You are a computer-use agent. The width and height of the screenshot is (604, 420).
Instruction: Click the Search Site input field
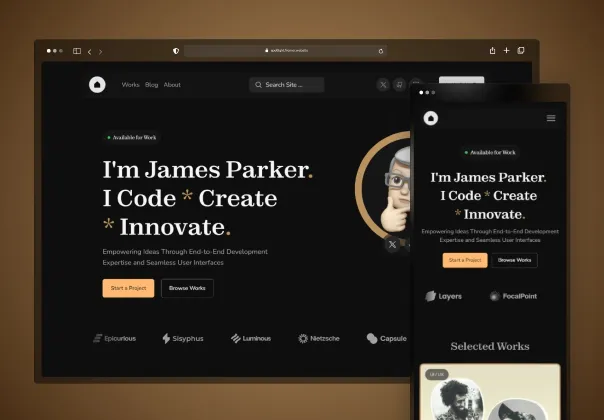(287, 85)
